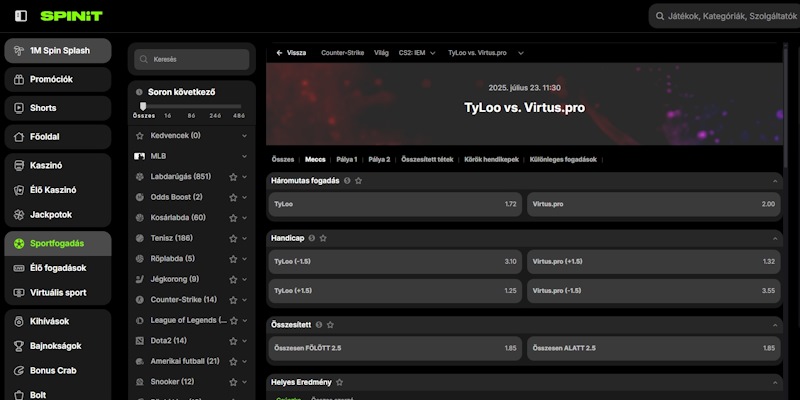This screenshot has width=800, height=400.
Task: Switch to the Pálya 2 tab
Action: [379, 159]
